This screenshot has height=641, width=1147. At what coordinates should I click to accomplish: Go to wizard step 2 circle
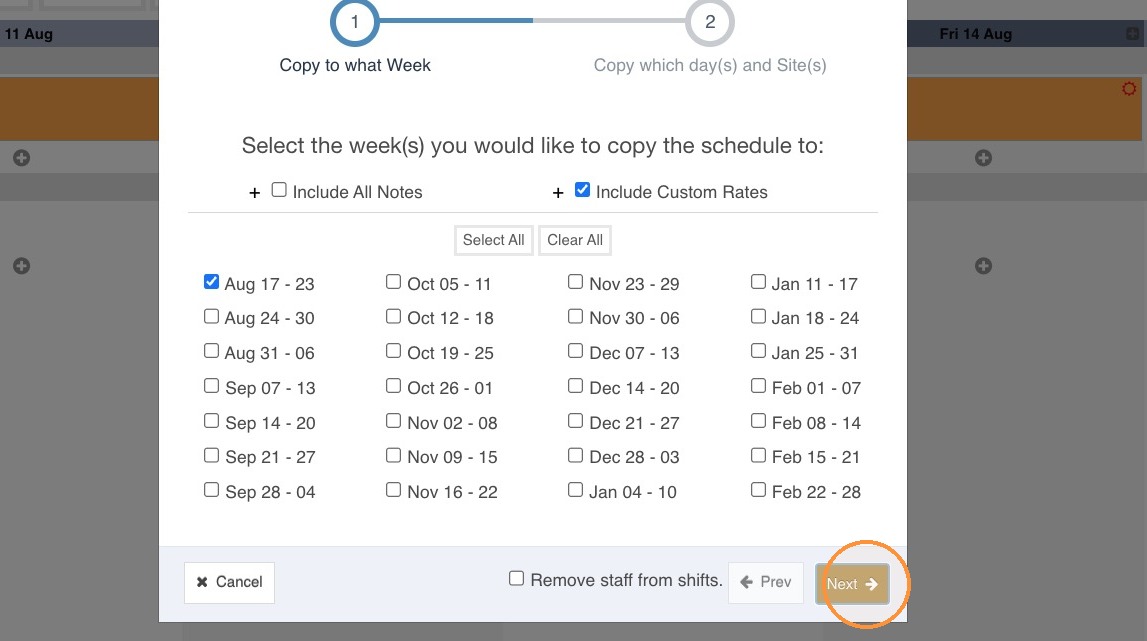pos(710,22)
